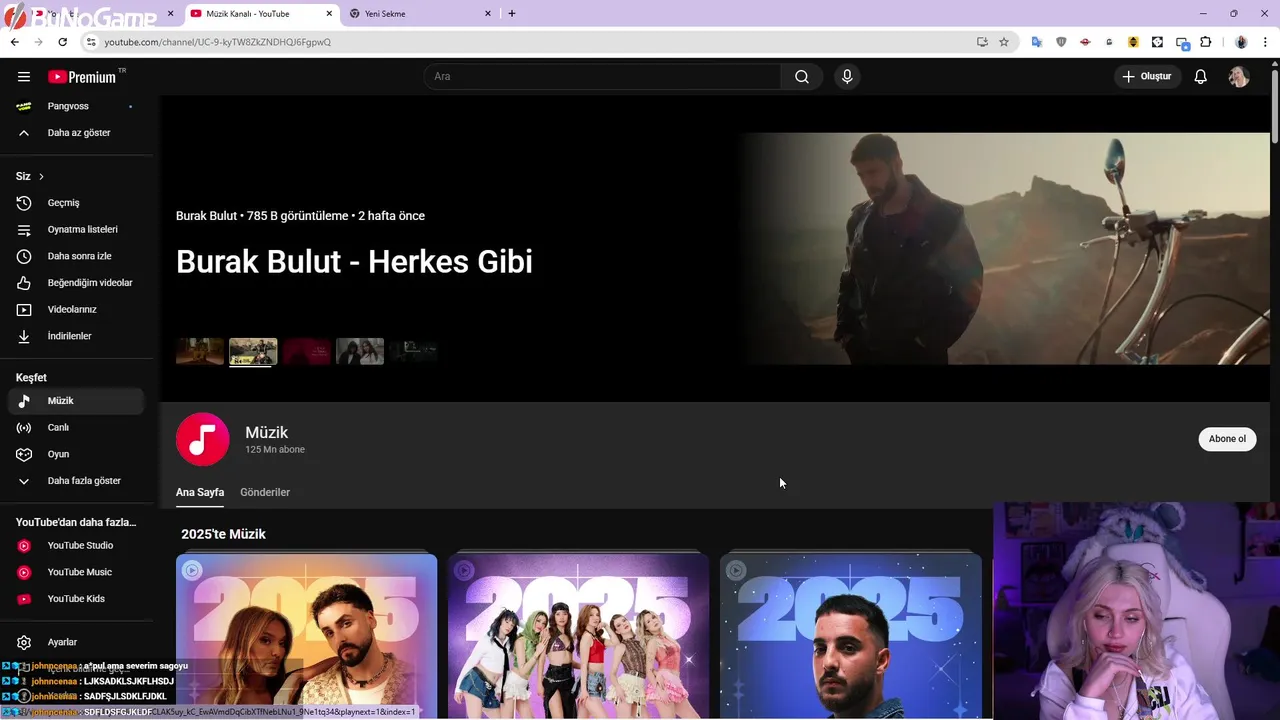Expand the Siz section chevron
Image resolution: width=1280 pixels, height=720 pixels.
point(41,176)
